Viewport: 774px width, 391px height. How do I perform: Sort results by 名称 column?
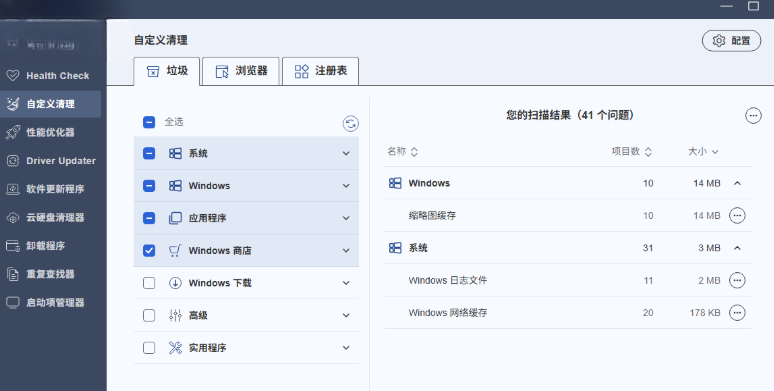point(402,152)
